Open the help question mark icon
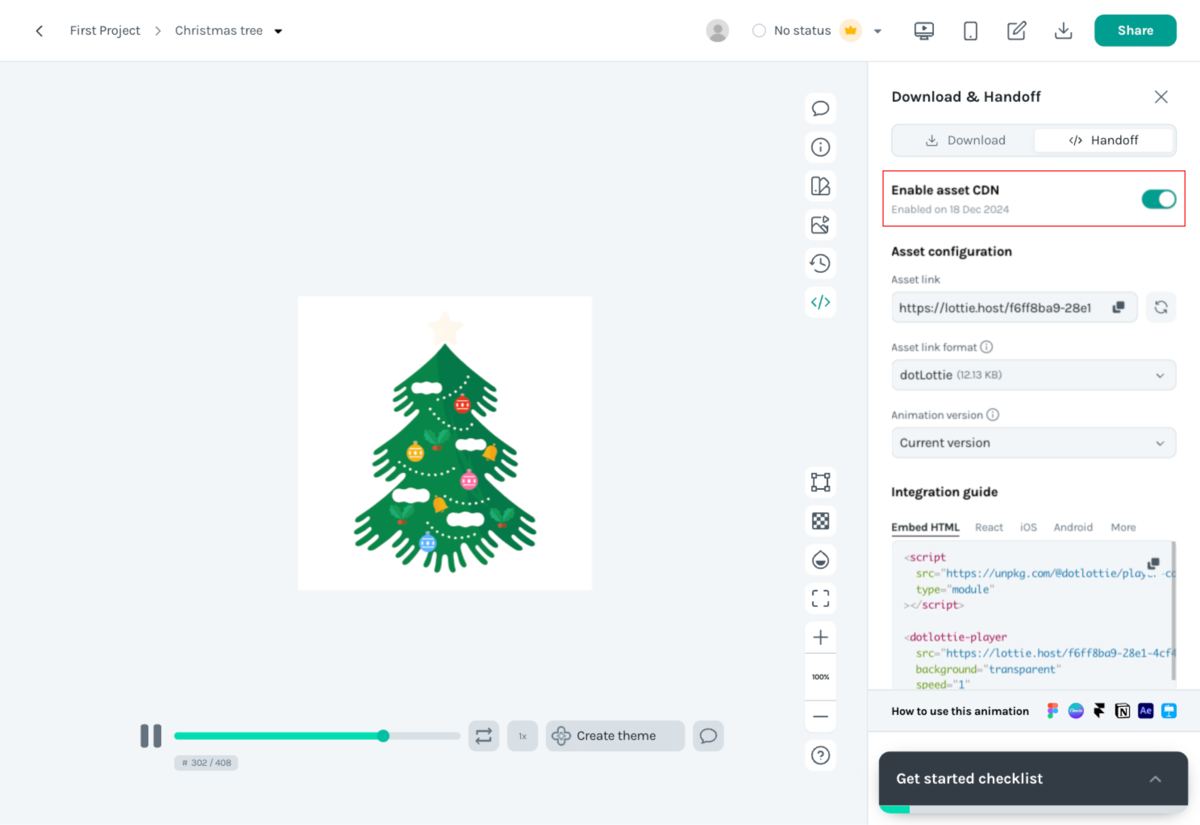 (x=820, y=755)
